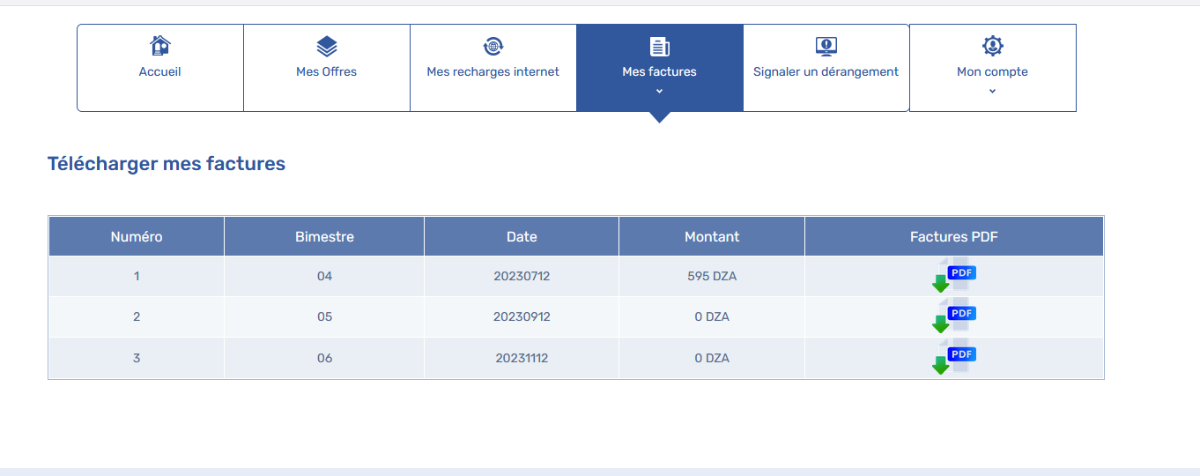Click the Numéro column header

pos(136,237)
